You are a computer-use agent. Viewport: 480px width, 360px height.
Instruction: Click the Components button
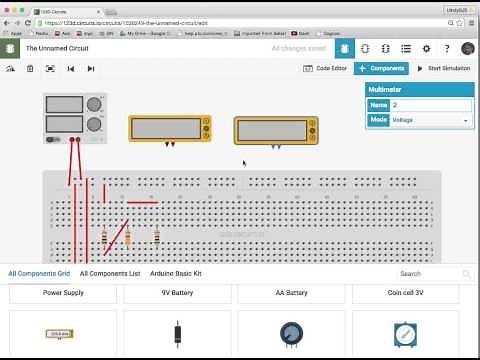(381, 68)
